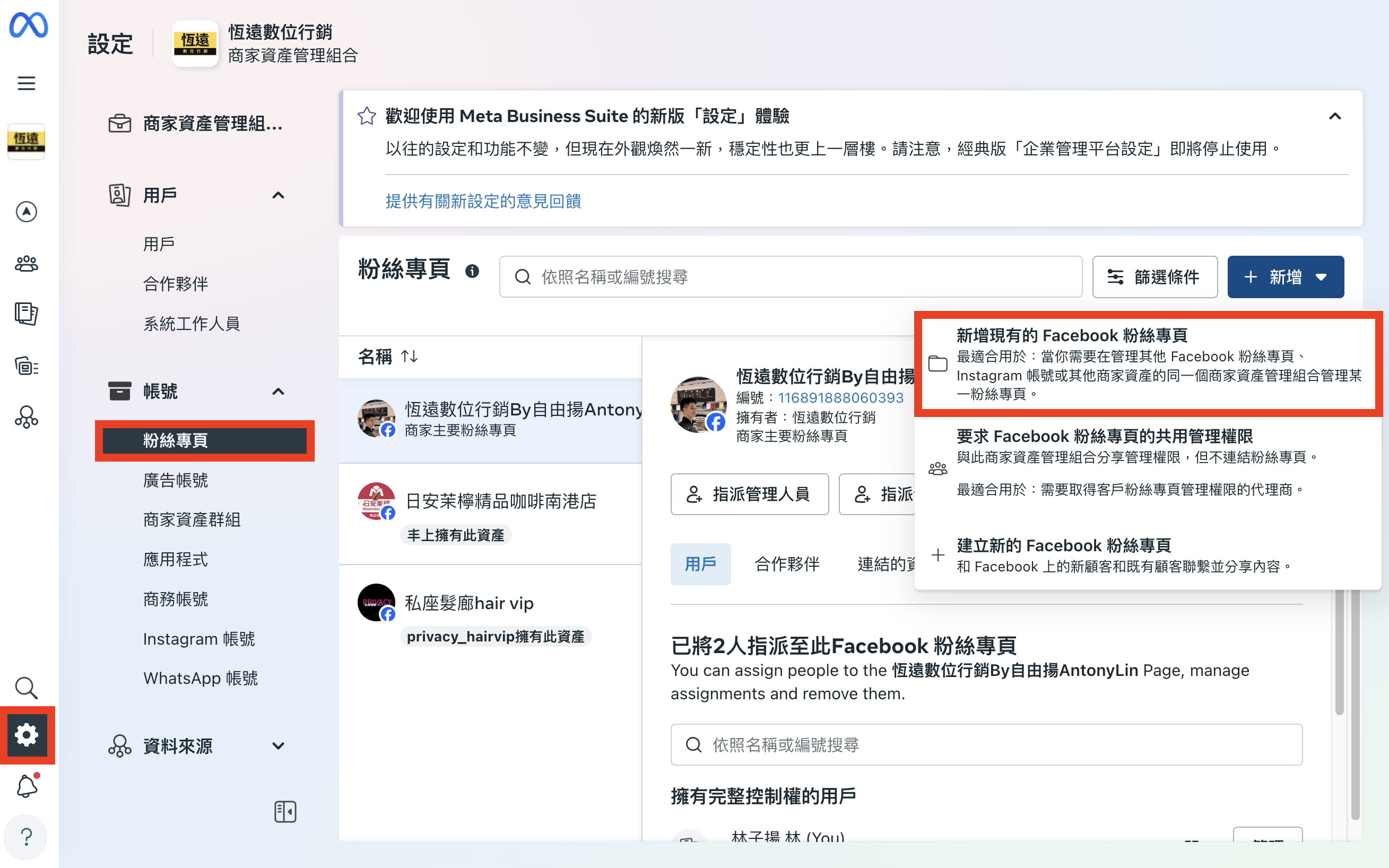Click the 篩選條件 filter button
This screenshot has height=868, width=1389.
(1154, 277)
